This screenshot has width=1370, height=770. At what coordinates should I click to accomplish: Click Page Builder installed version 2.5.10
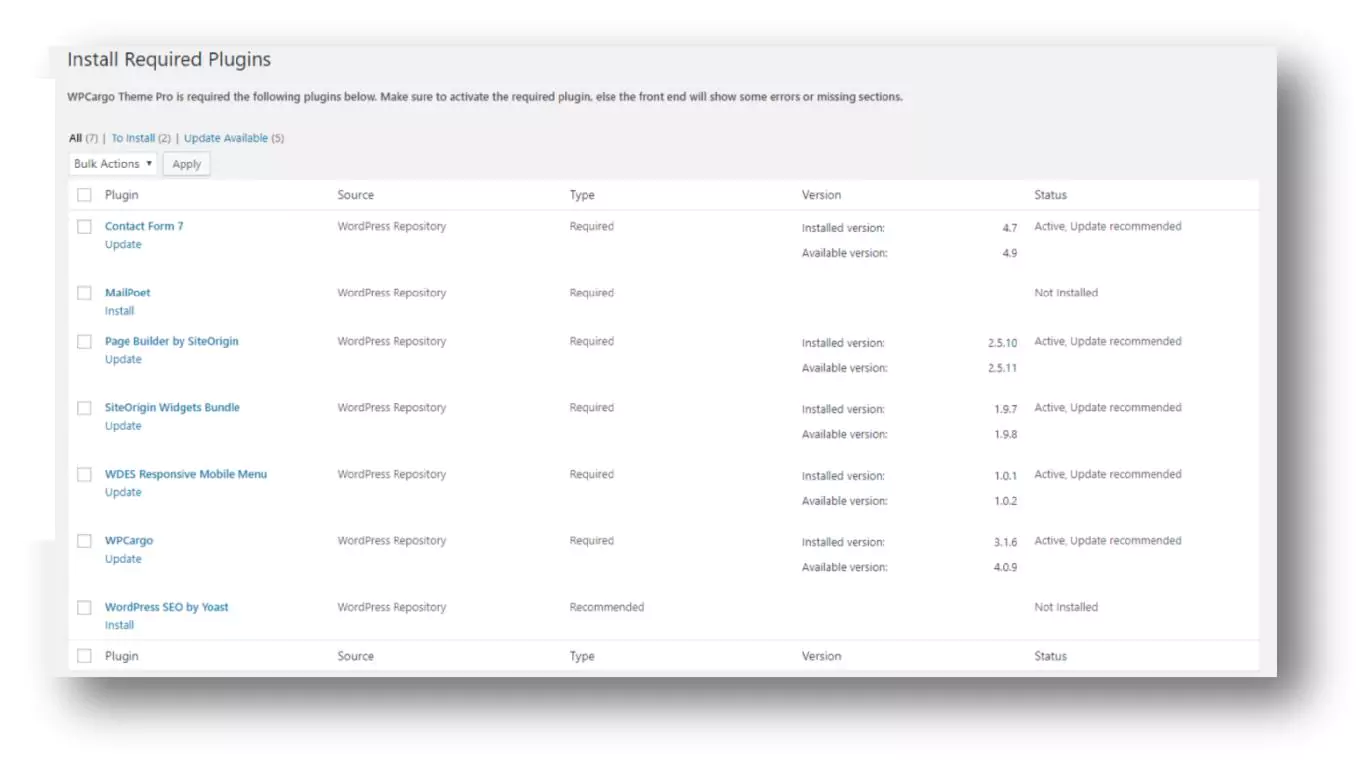pyautogui.click(x=1002, y=343)
